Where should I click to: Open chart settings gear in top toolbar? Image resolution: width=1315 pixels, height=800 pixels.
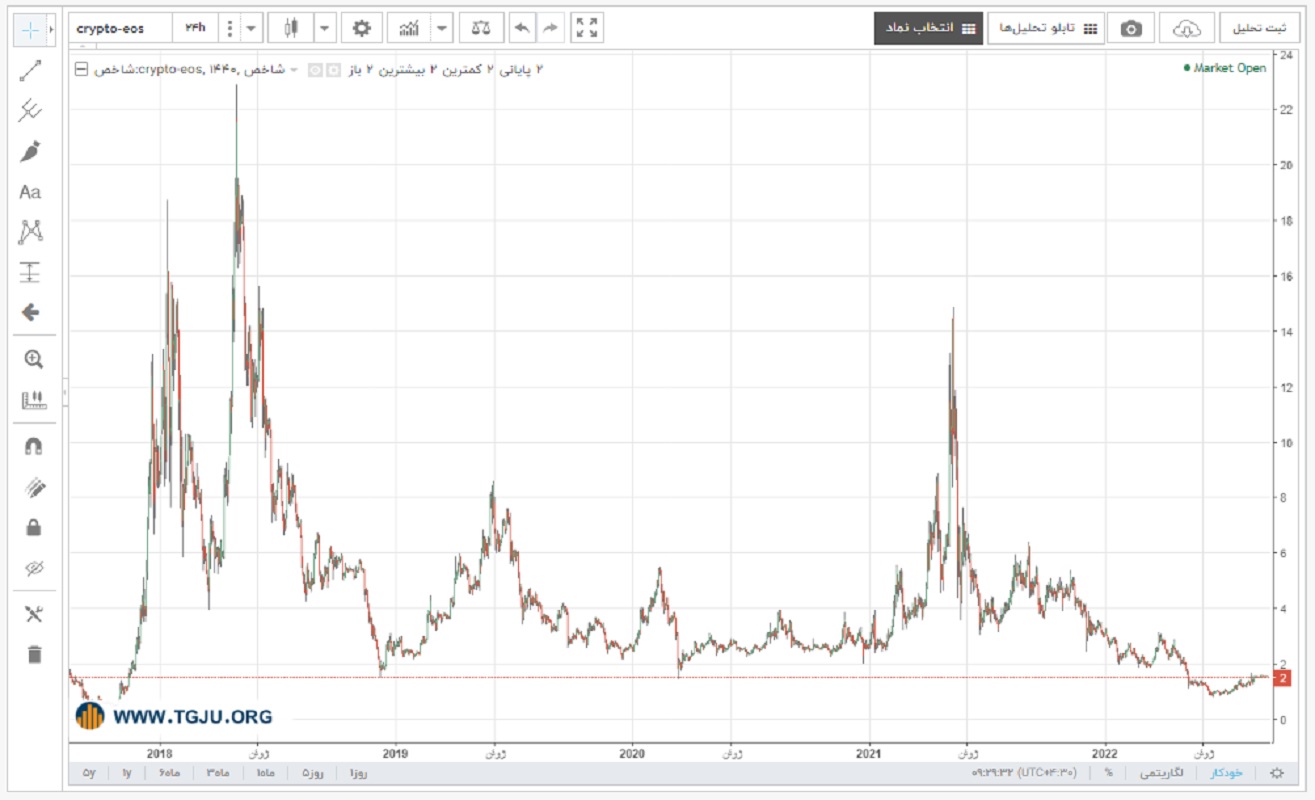pyautogui.click(x=361, y=28)
